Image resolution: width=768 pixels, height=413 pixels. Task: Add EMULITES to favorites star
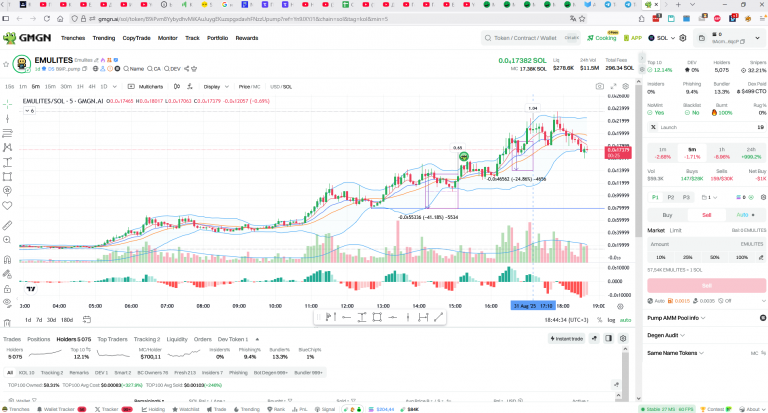coord(6,64)
